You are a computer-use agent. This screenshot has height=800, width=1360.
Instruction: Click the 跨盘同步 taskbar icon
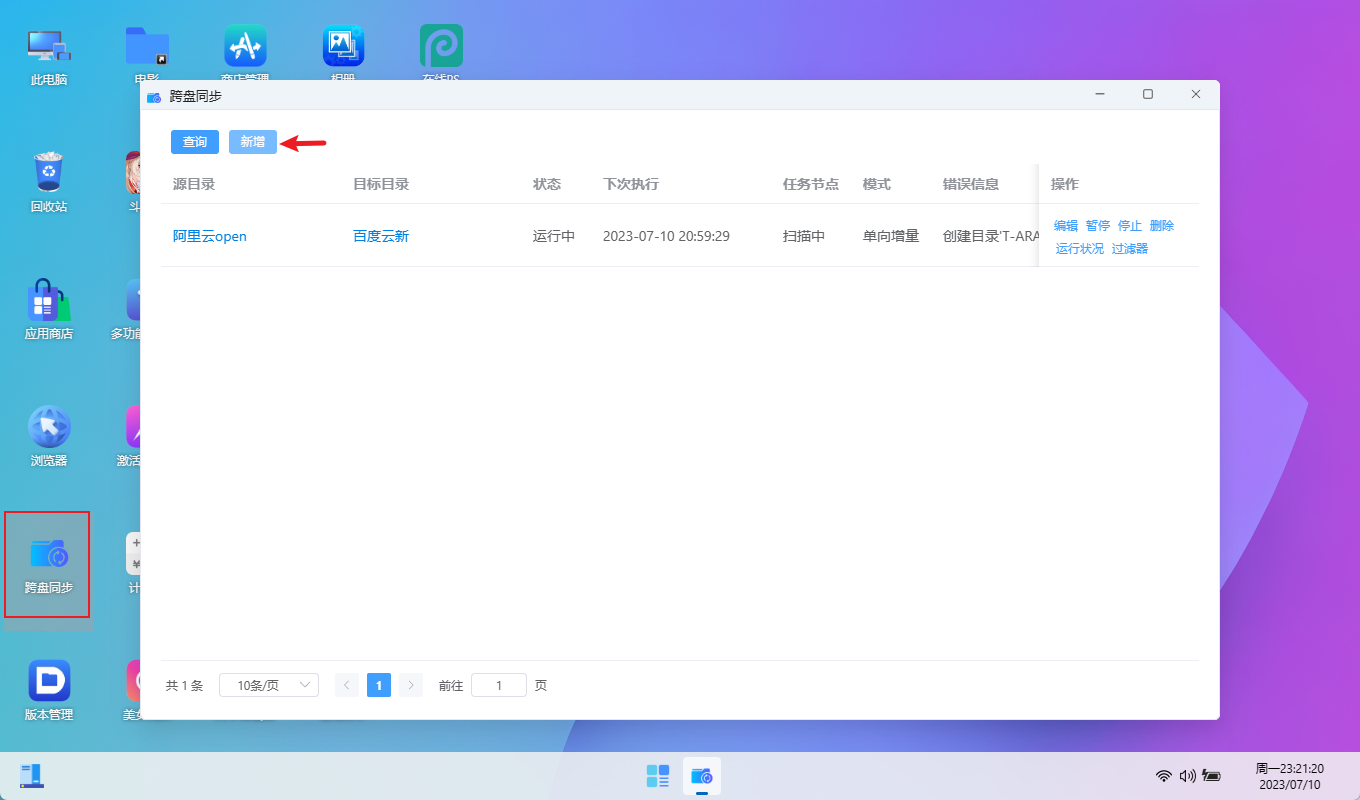701,776
